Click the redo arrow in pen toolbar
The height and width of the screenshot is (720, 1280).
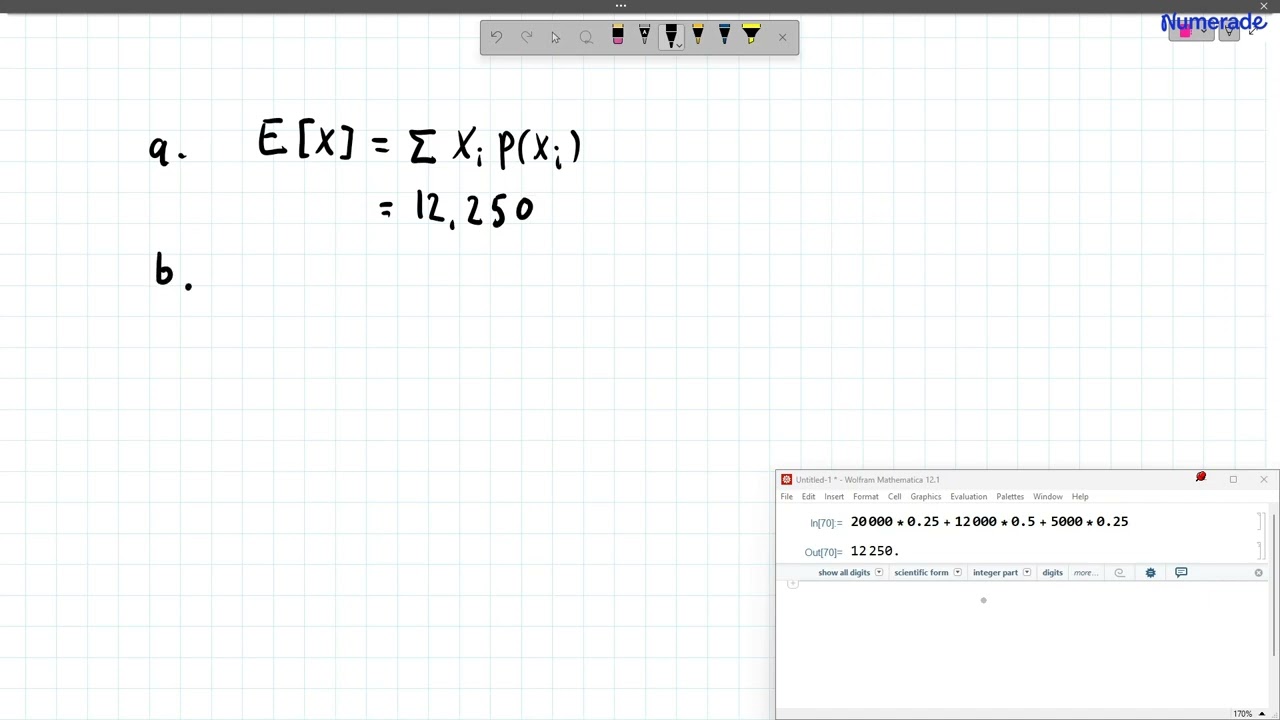[x=527, y=38]
